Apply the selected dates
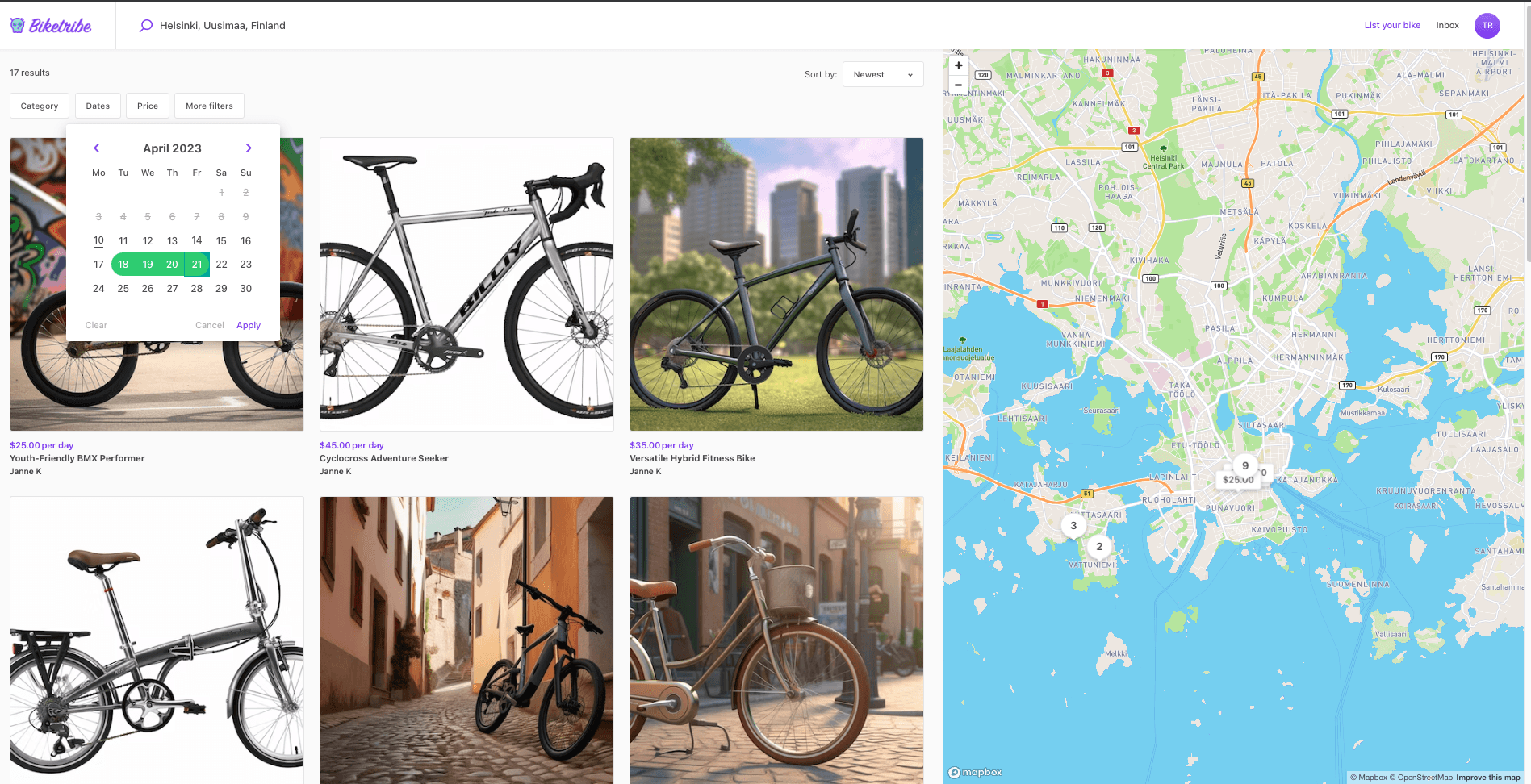 point(249,326)
